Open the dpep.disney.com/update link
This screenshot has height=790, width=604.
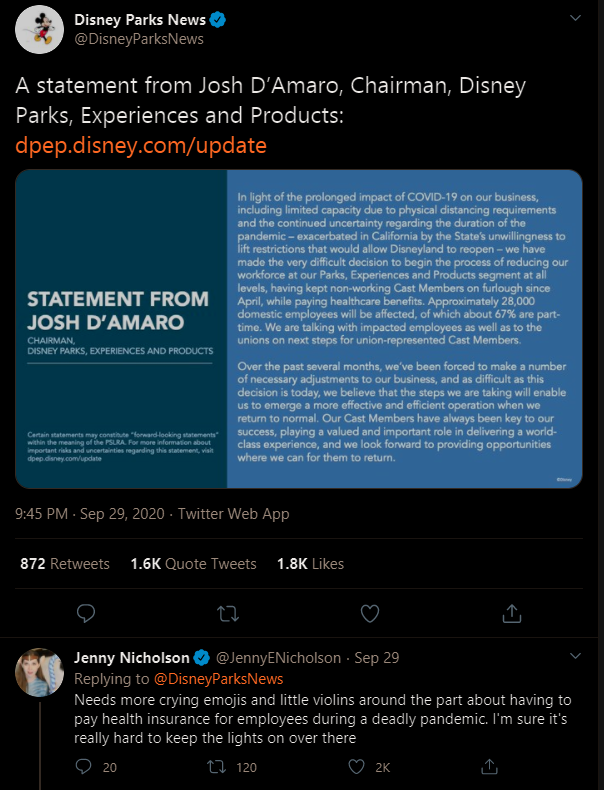[x=141, y=146]
